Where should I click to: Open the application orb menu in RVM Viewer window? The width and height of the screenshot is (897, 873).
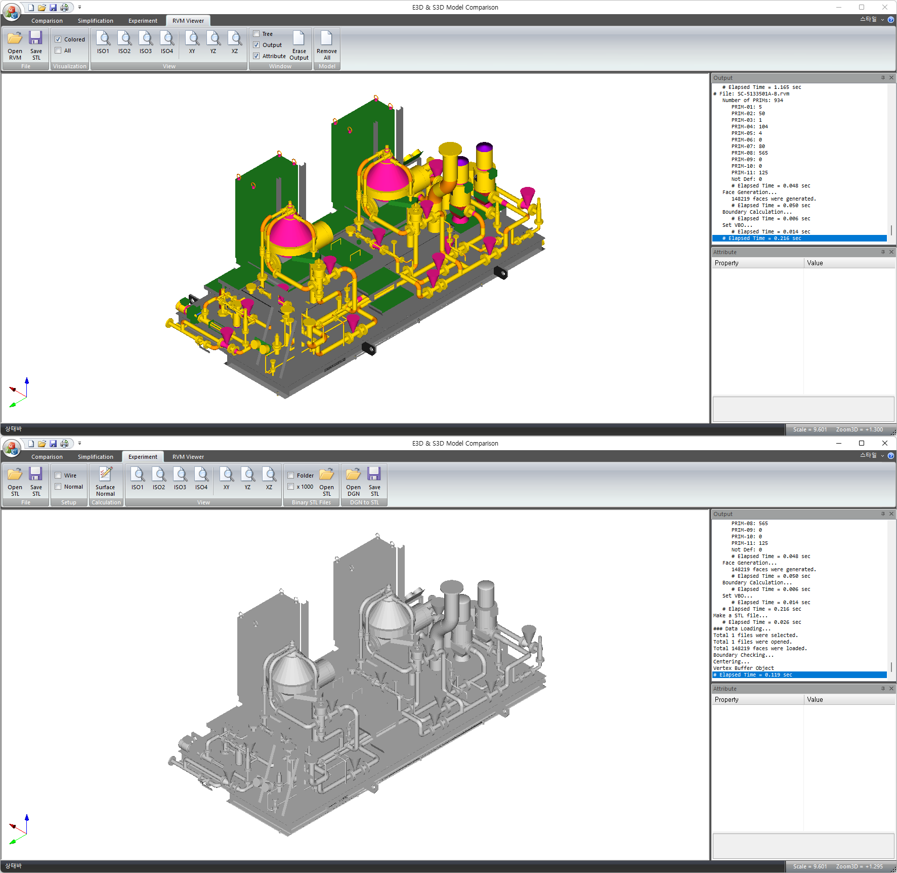11,12
